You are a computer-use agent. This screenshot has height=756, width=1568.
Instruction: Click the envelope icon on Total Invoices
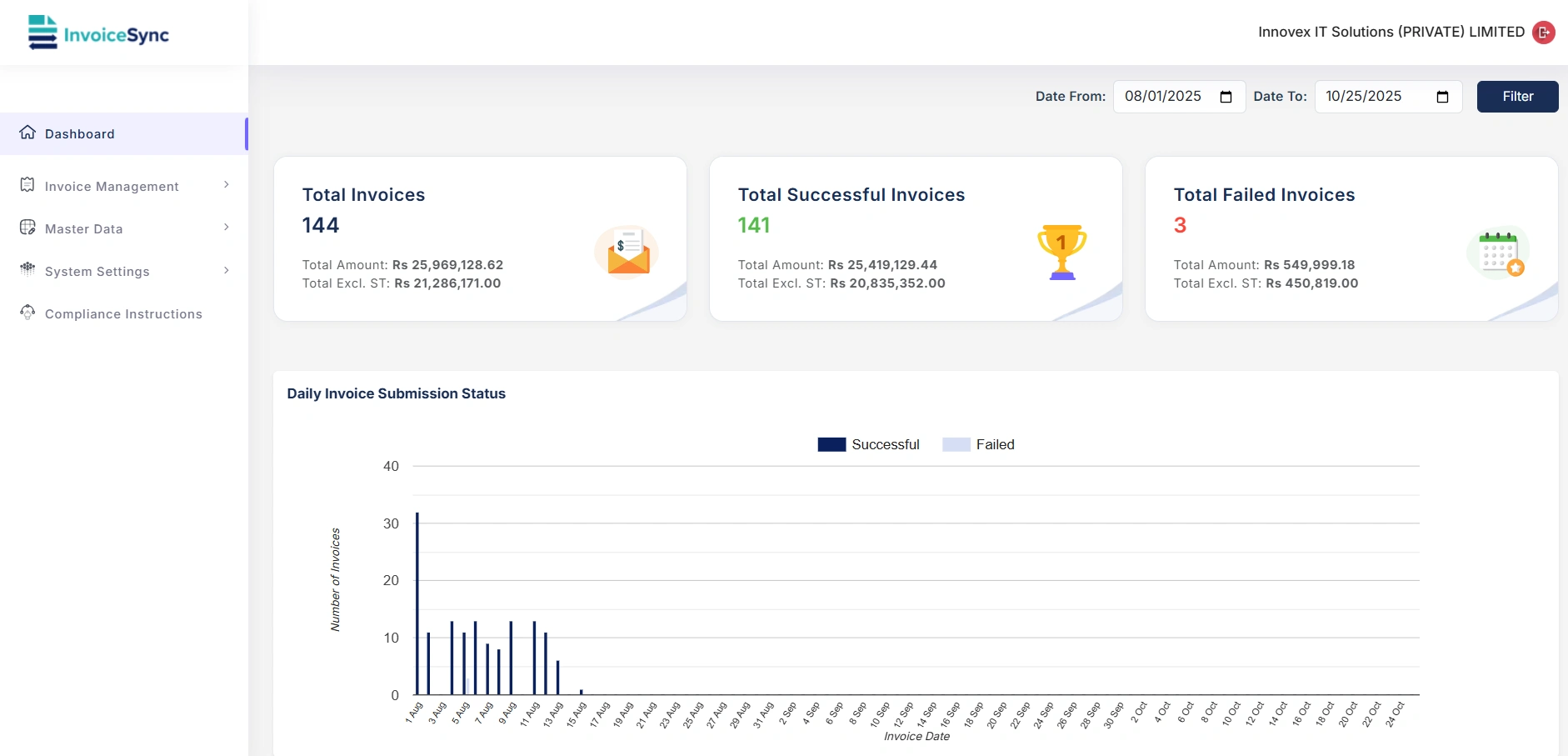point(627,252)
